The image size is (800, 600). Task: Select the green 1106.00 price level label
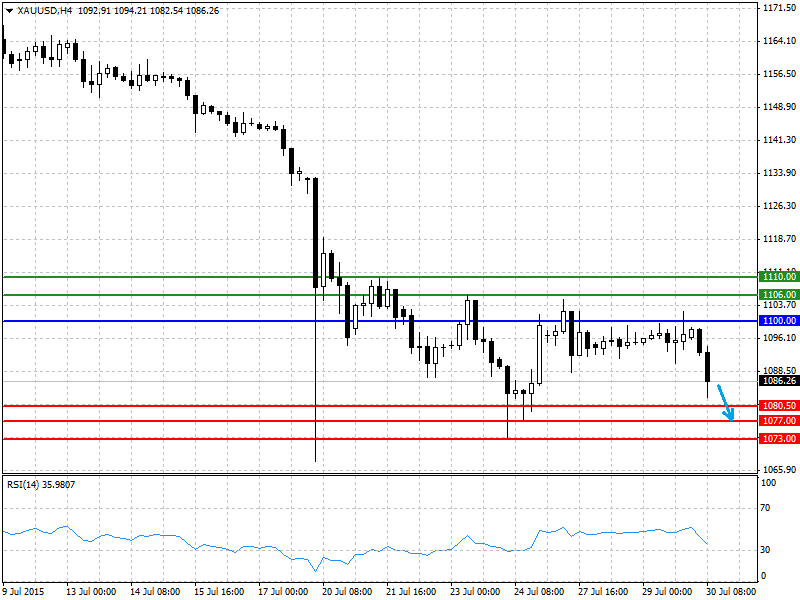pyautogui.click(x=779, y=294)
